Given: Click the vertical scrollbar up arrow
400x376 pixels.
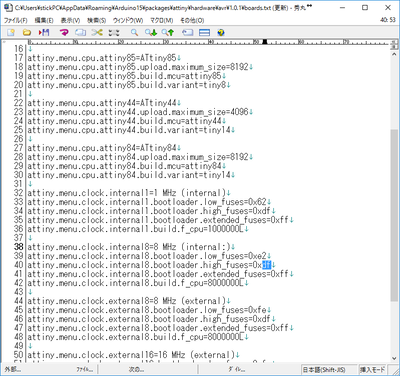Looking at the screenshot, I should click(394, 54).
